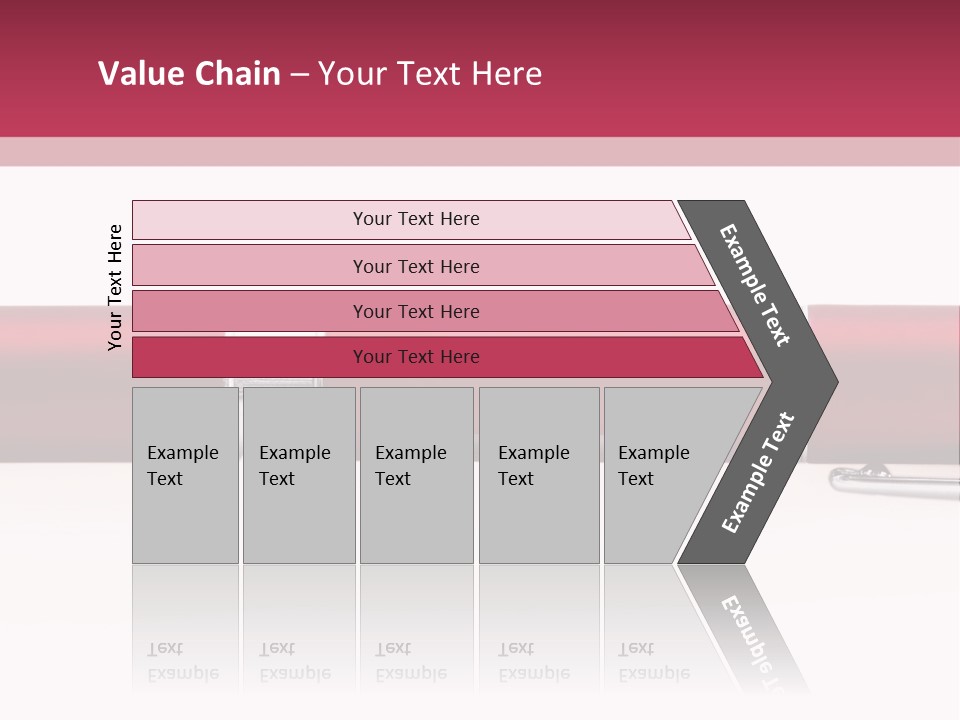960x720 pixels.
Task: Click the "Your Text Here" part of the title
Action: pyautogui.click(x=430, y=74)
